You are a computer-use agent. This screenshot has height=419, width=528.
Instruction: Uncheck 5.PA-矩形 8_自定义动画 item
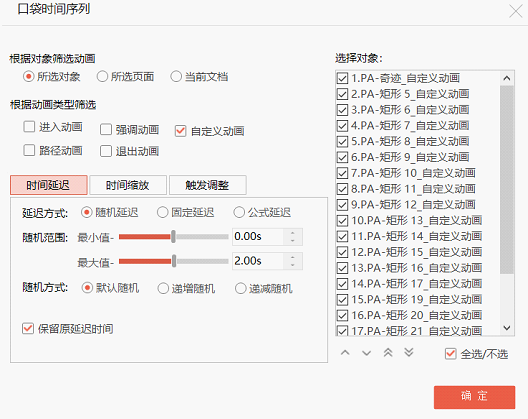[x=342, y=141]
